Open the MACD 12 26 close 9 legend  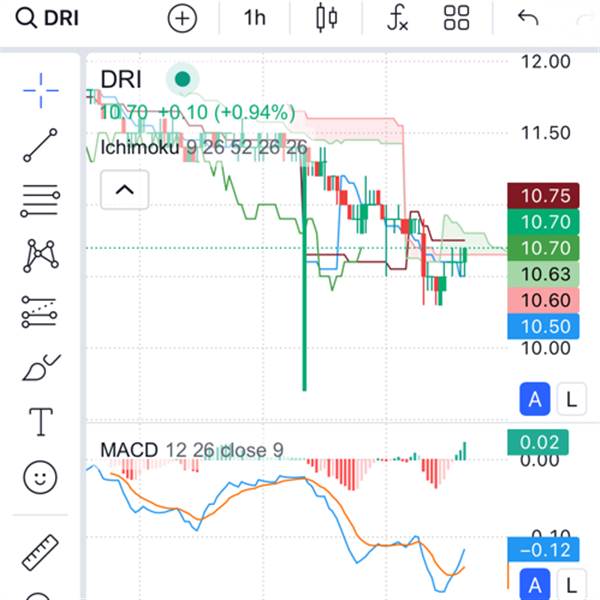click(192, 450)
